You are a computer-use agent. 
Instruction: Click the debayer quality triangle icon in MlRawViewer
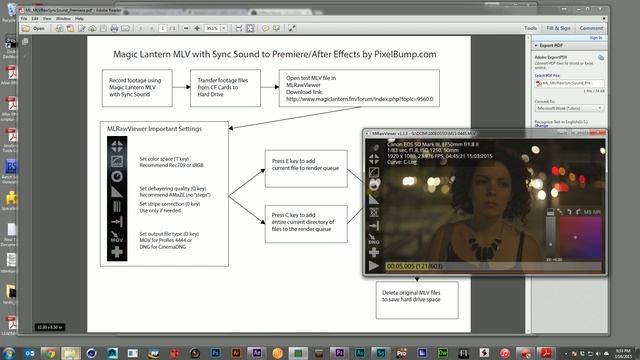(x=374, y=199)
